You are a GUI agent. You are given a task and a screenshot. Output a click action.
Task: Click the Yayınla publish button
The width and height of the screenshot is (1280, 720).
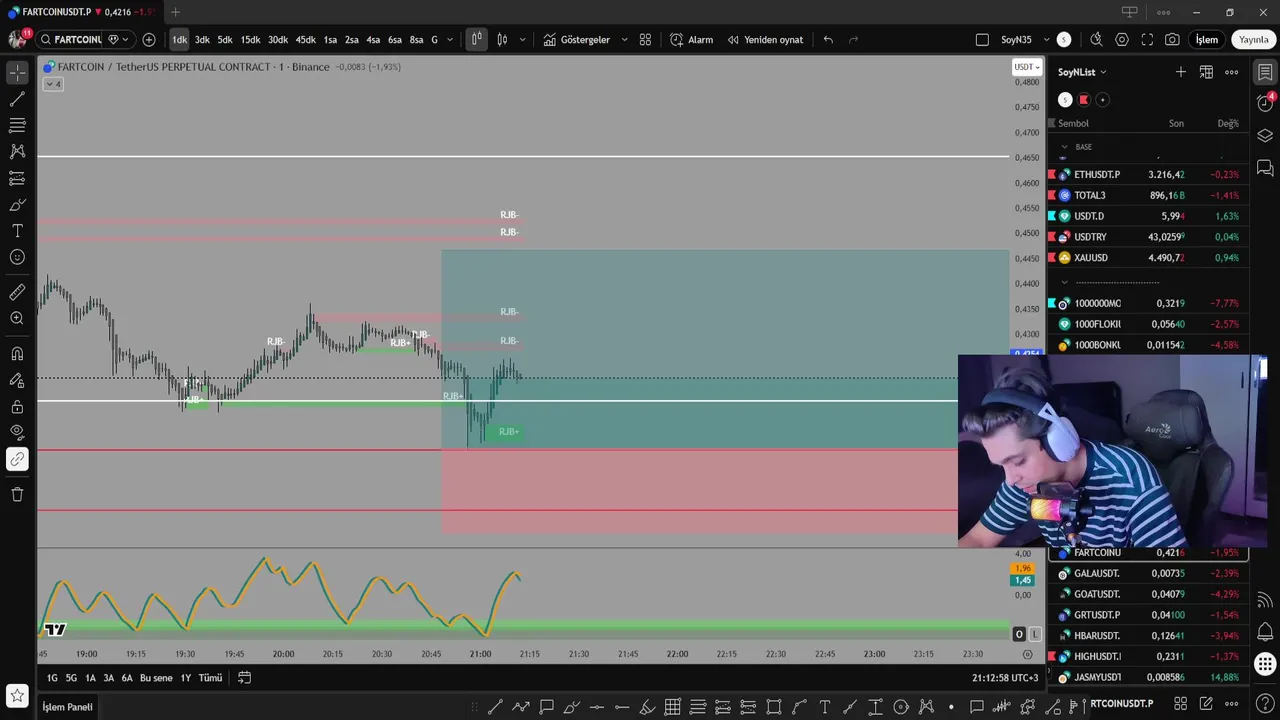[x=1254, y=40]
